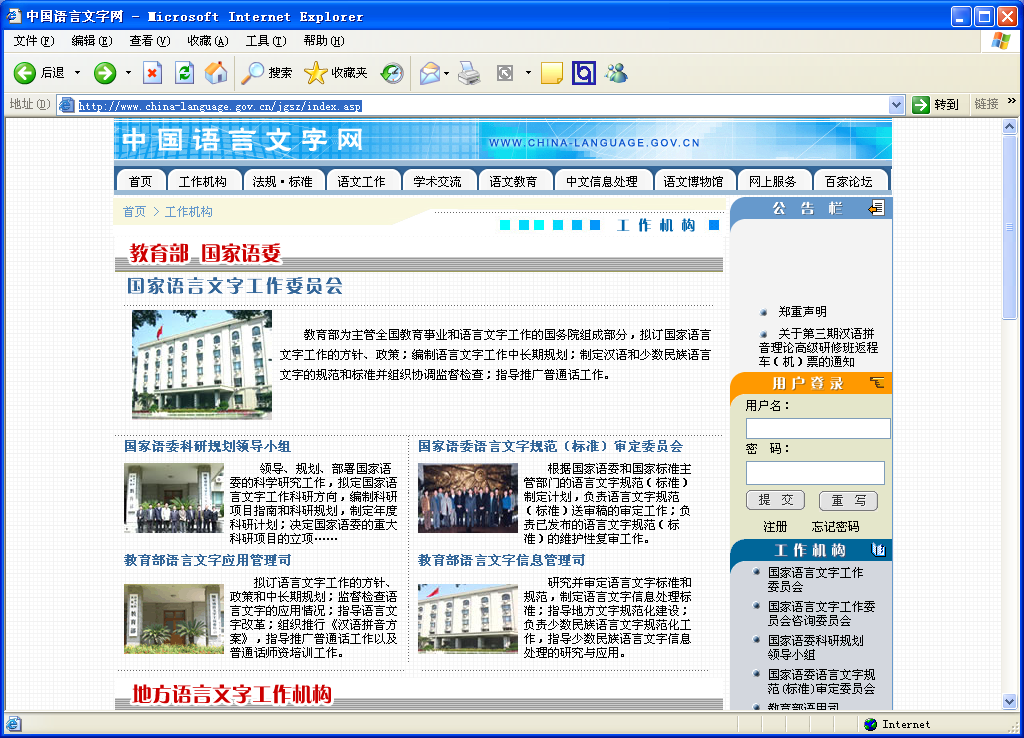Click the 用户名 username input field

(818, 428)
